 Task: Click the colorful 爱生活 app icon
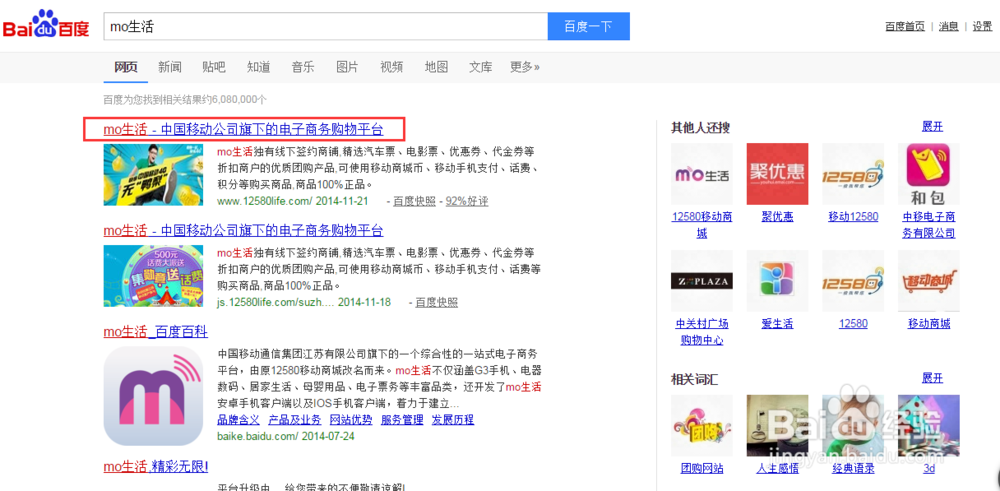[777, 281]
